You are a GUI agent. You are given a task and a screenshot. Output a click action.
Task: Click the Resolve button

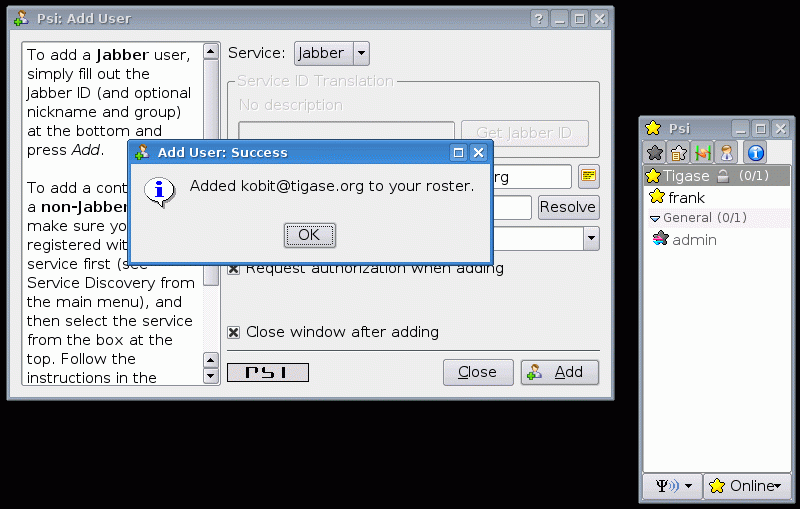click(568, 207)
